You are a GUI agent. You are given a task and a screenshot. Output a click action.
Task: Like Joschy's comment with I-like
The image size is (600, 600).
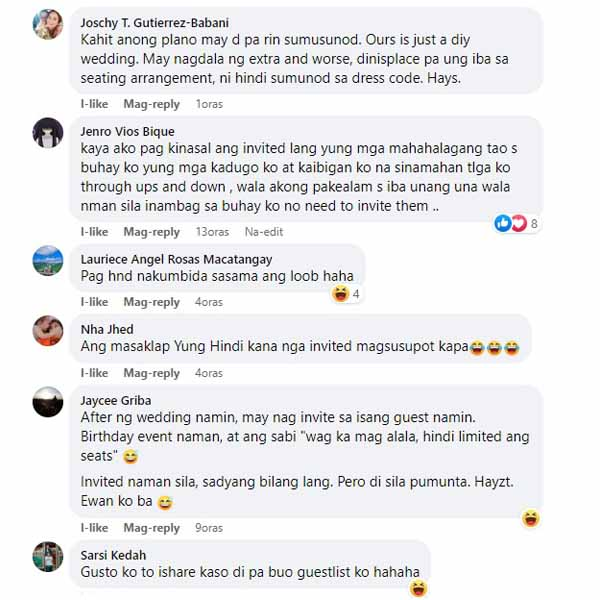[x=94, y=104]
